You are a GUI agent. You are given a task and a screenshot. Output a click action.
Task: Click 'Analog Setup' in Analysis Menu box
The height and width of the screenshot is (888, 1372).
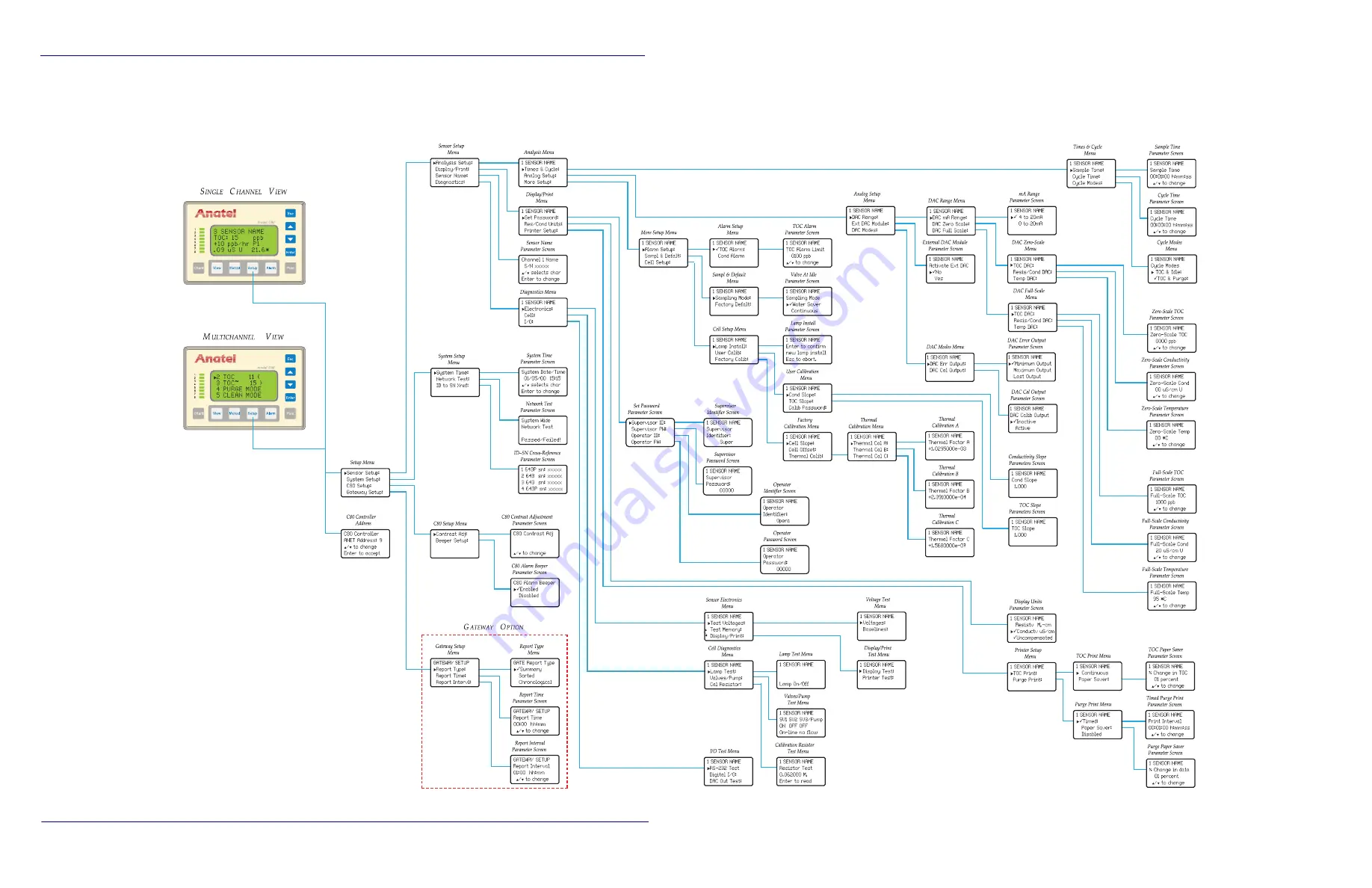point(540,176)
